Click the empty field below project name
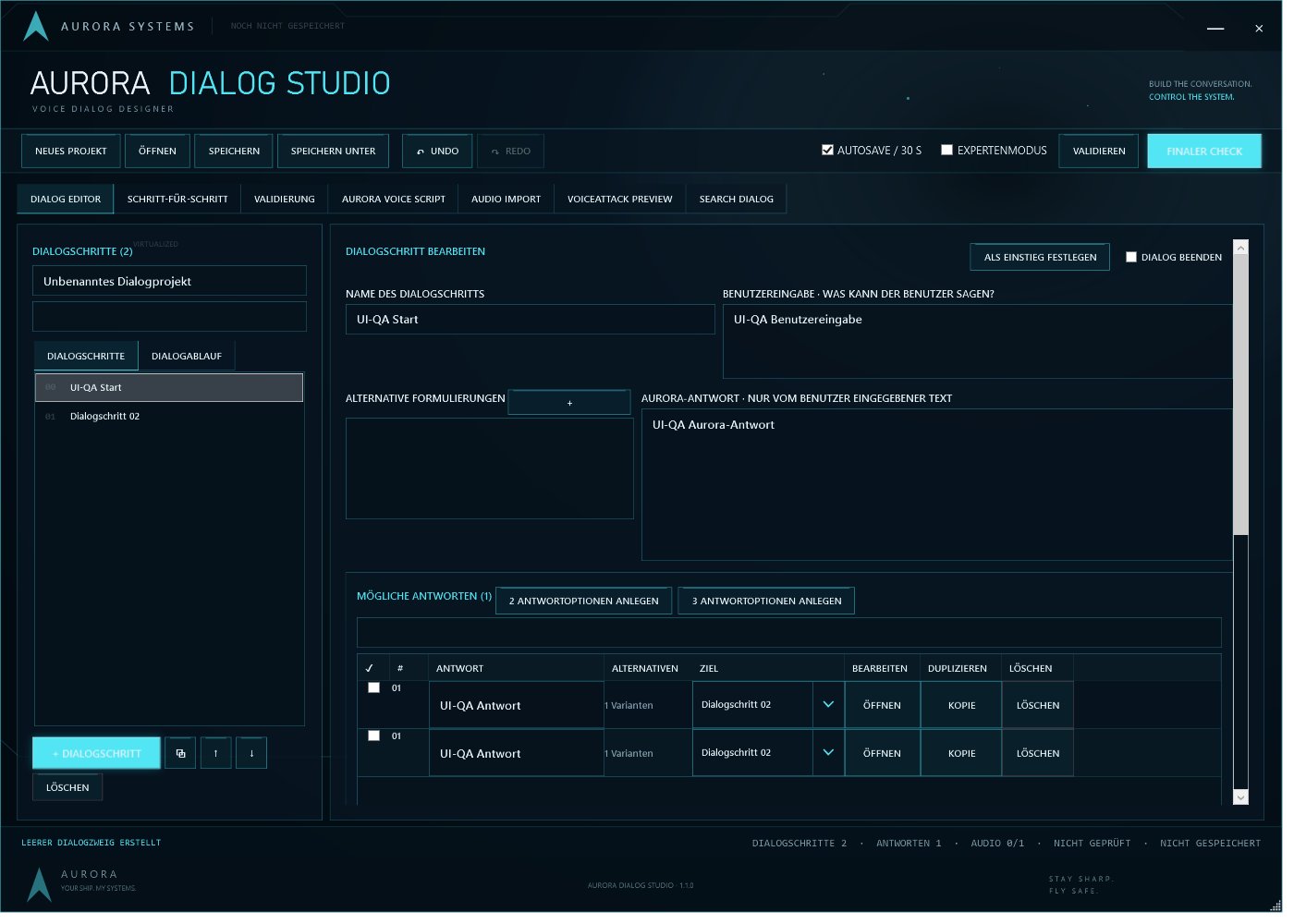The width and height of the screenshot is (1294, 924). [169, 316]
